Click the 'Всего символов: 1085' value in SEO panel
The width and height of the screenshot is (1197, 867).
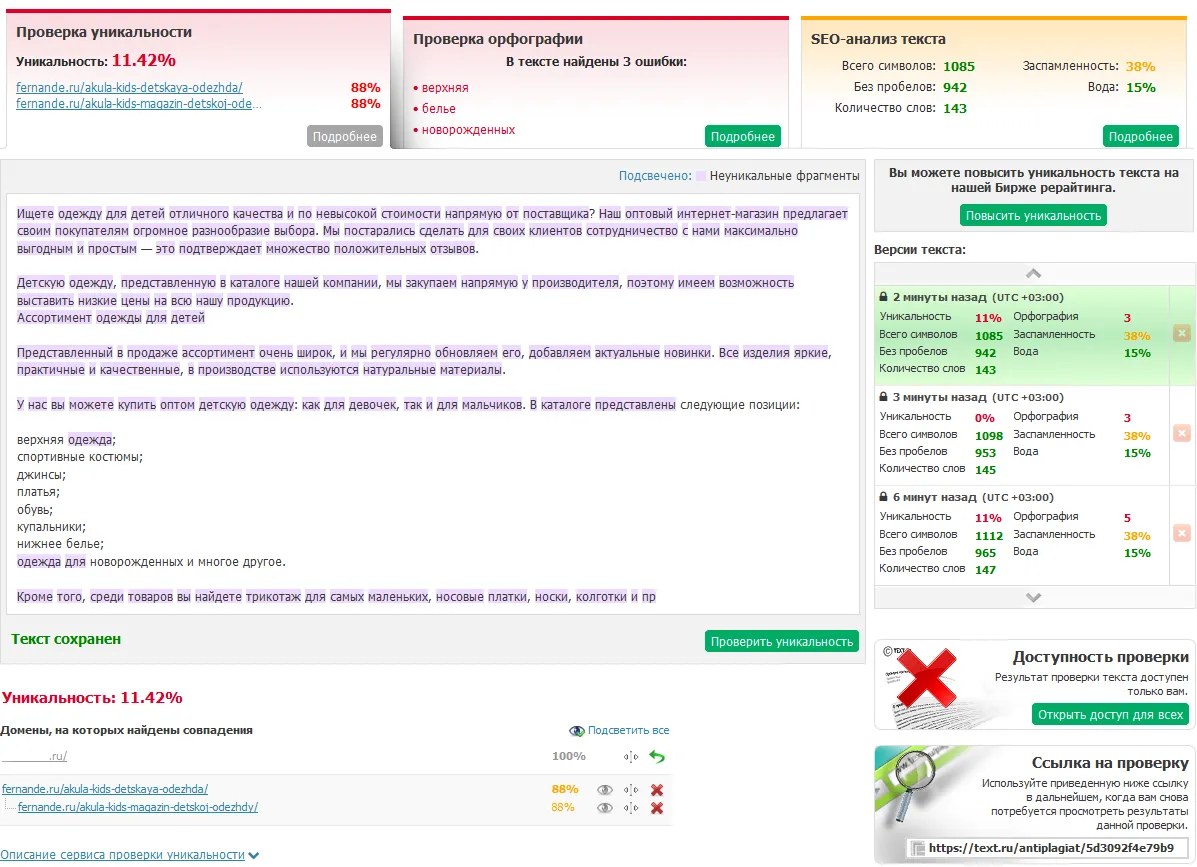point(959,66)
